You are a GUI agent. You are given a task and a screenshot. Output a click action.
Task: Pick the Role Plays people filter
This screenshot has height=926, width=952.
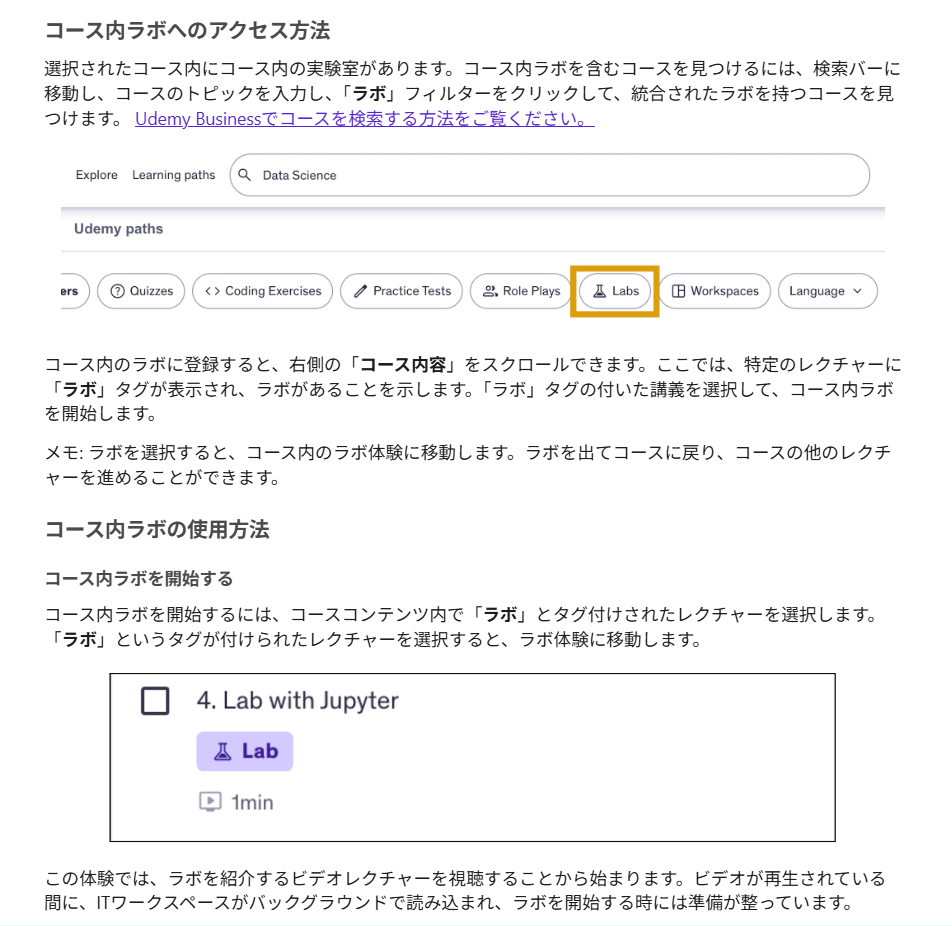point(521,291)
